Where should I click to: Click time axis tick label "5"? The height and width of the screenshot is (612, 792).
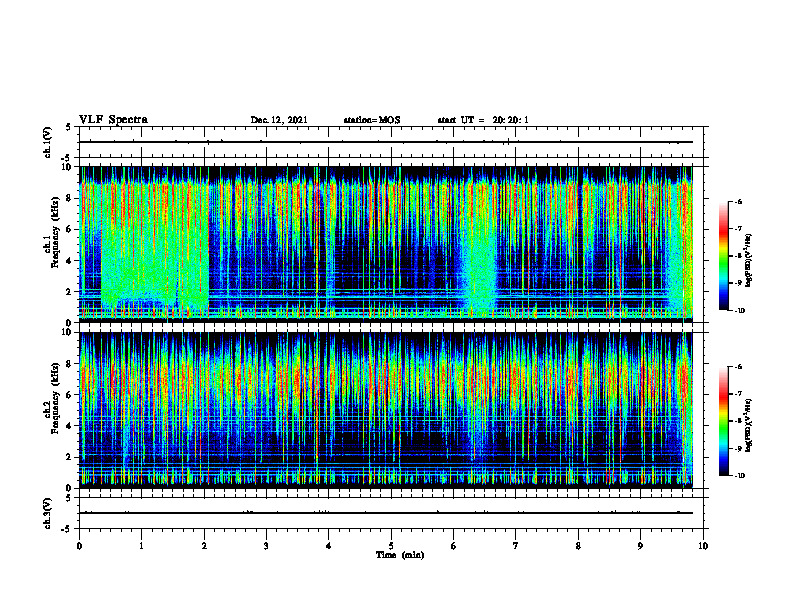(391, 546)
